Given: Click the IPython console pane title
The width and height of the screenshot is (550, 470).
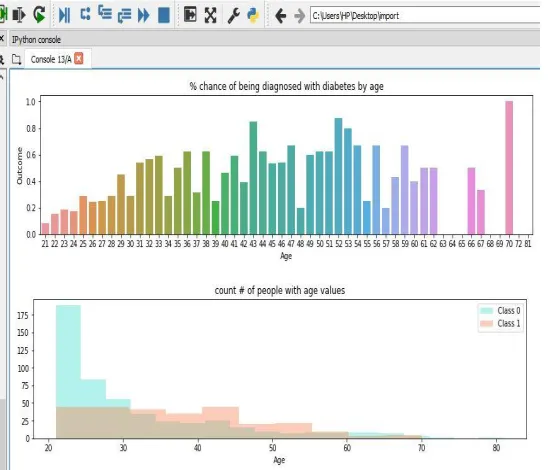Looking at the screenshot, I should click(36, 40).
